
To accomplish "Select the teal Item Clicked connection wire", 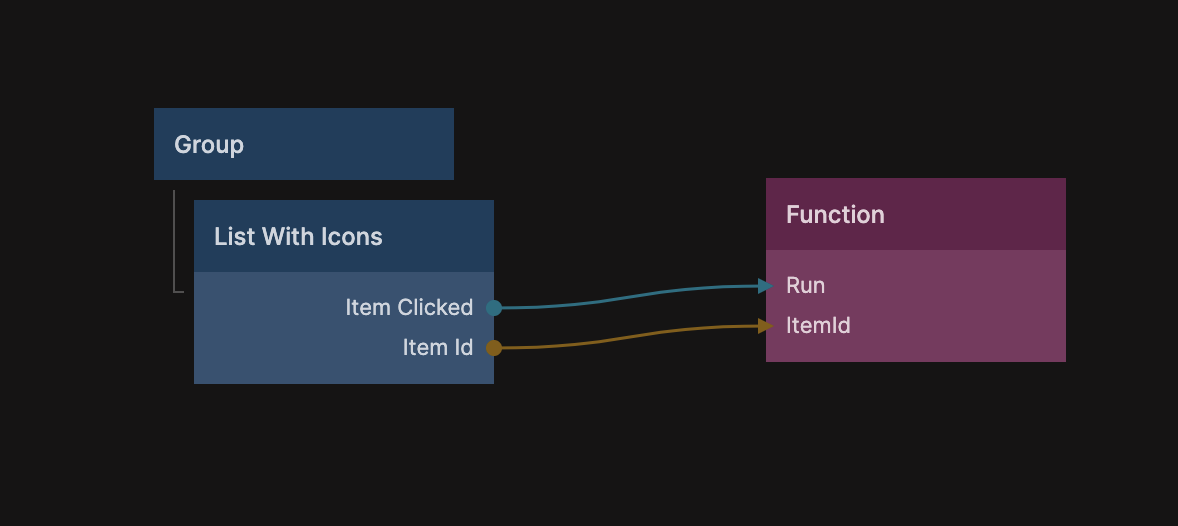I will 630,297.
